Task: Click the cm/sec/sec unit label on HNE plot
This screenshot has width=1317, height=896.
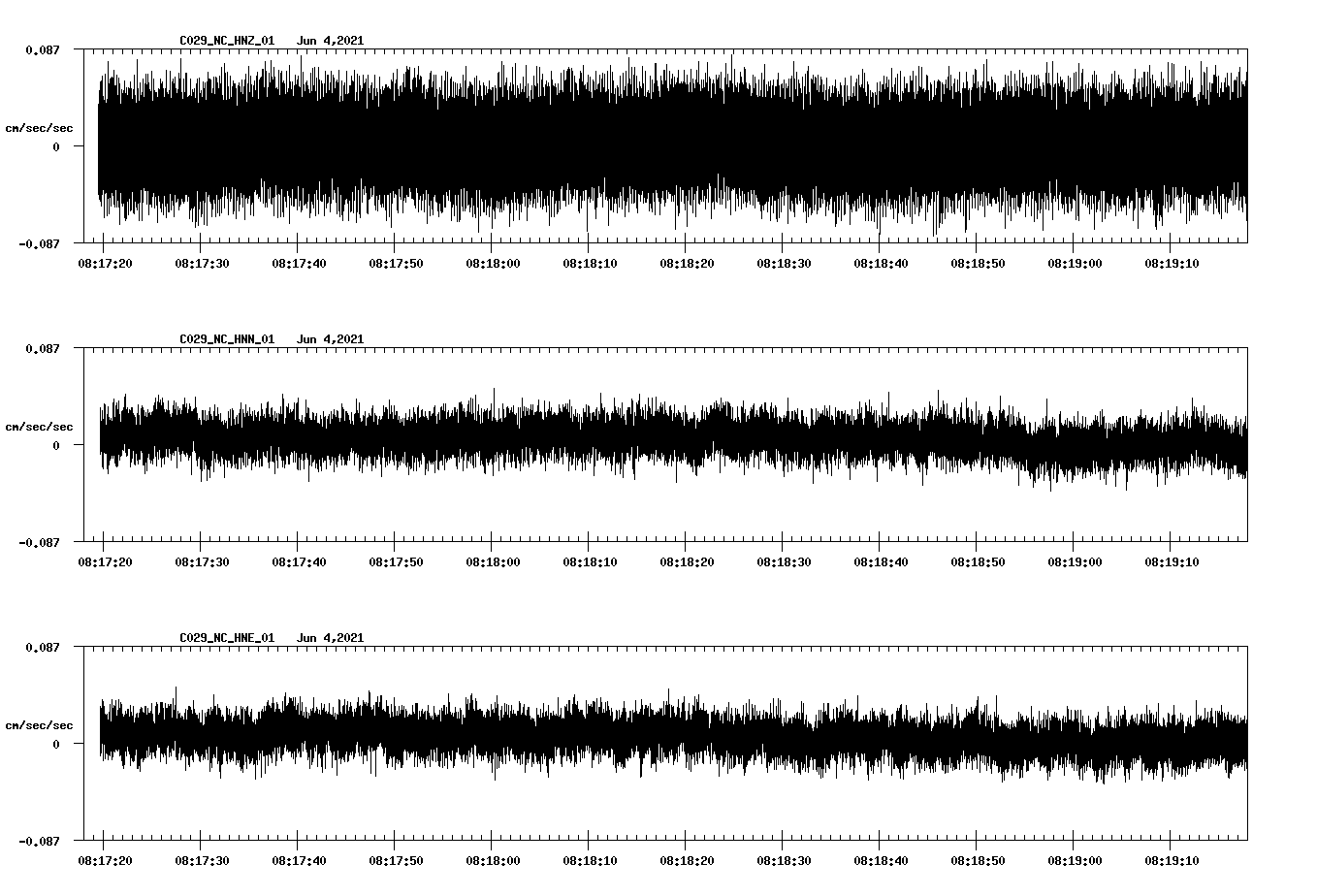Action: (x=39, y=725)
